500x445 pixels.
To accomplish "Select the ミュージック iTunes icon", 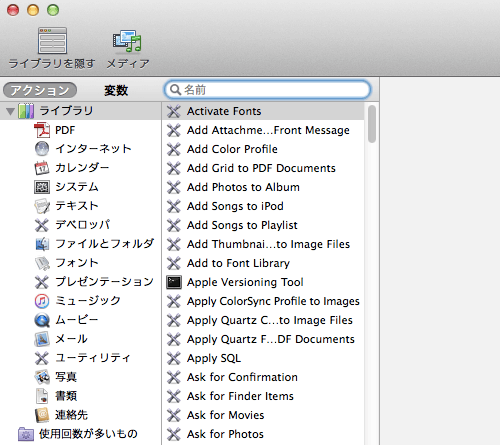I will point(42,301).
